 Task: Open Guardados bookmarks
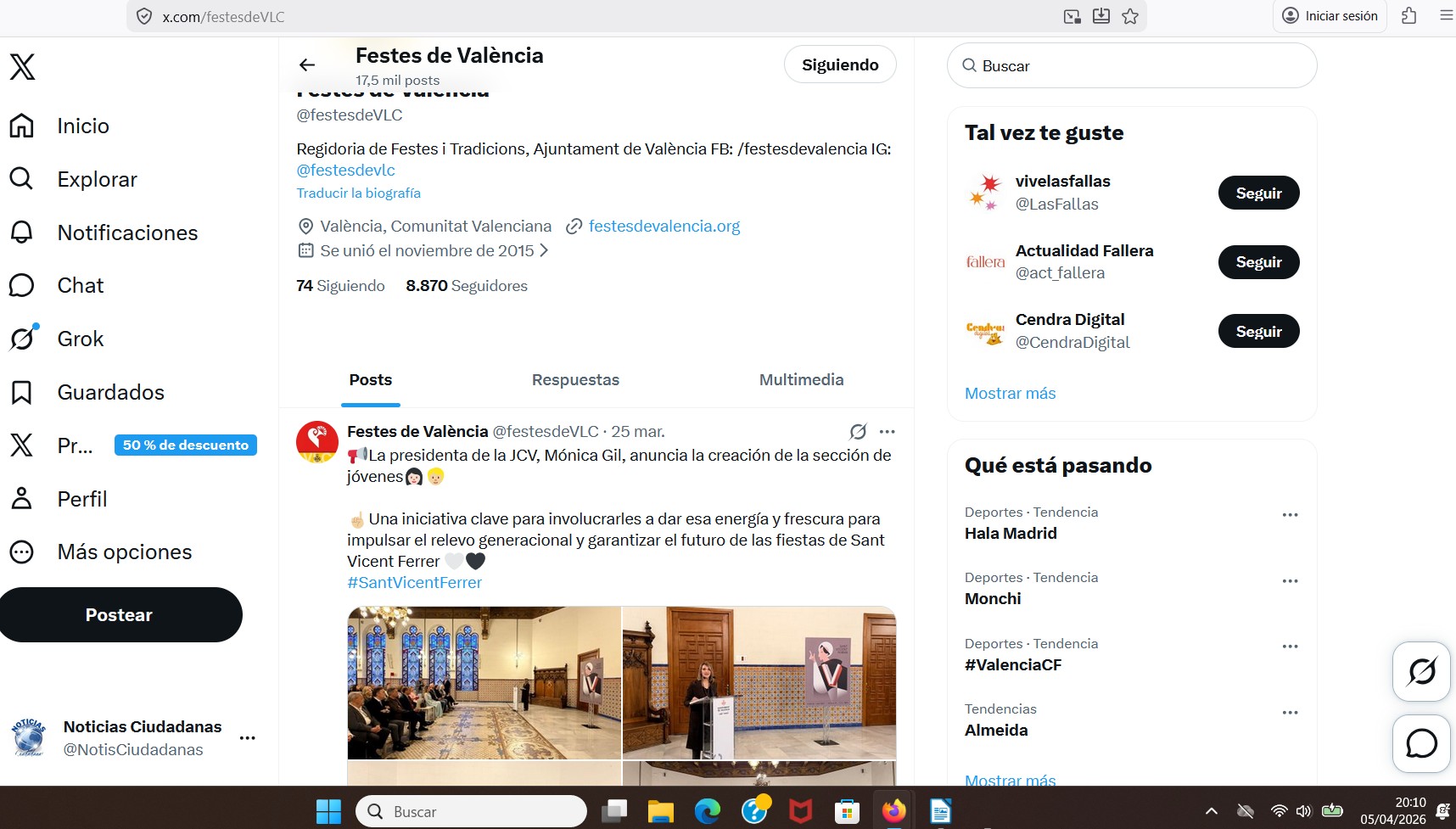pyautogui.click(x=110, y=392)
